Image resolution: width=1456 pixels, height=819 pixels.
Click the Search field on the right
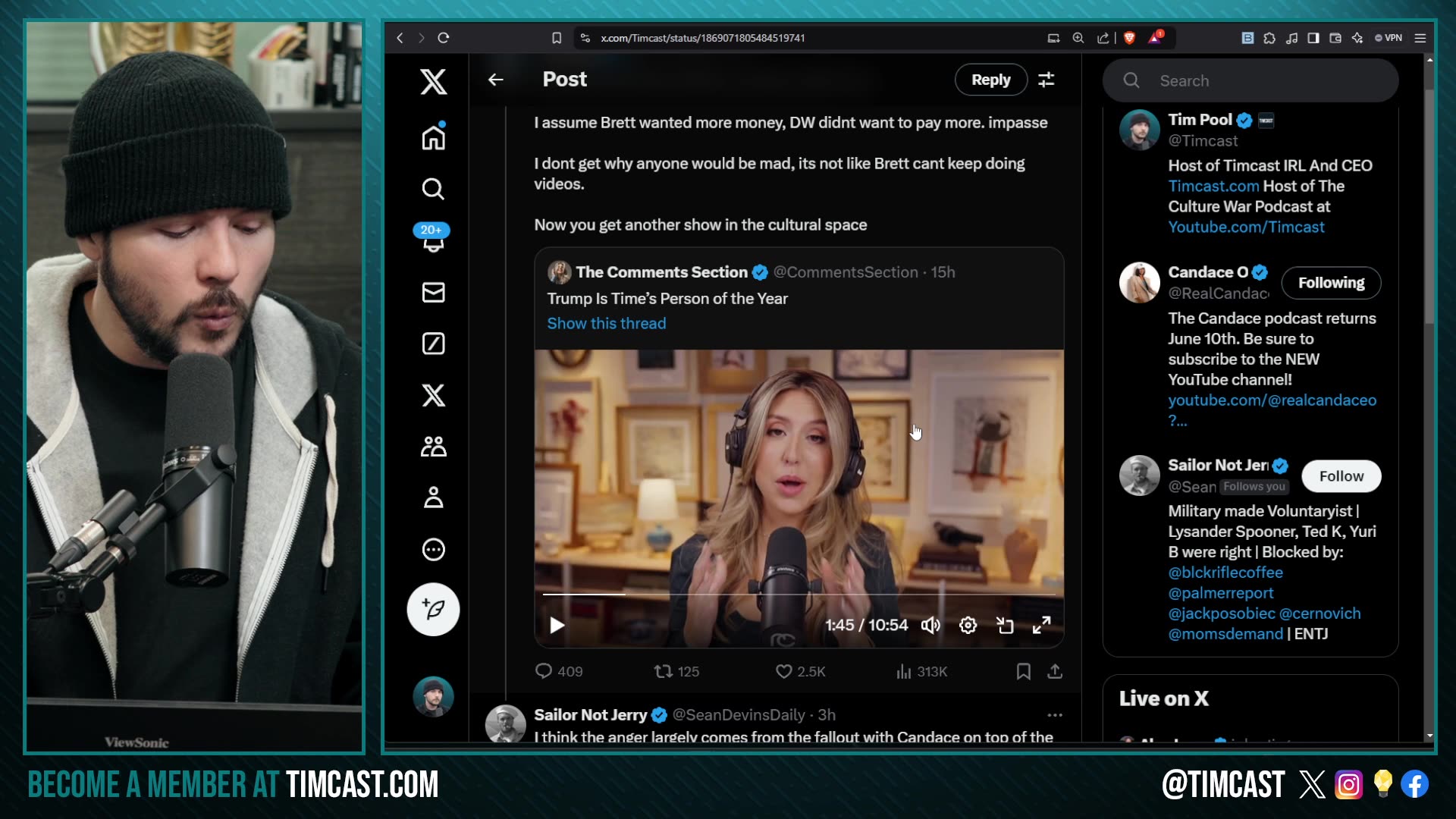click(1250, 80)
